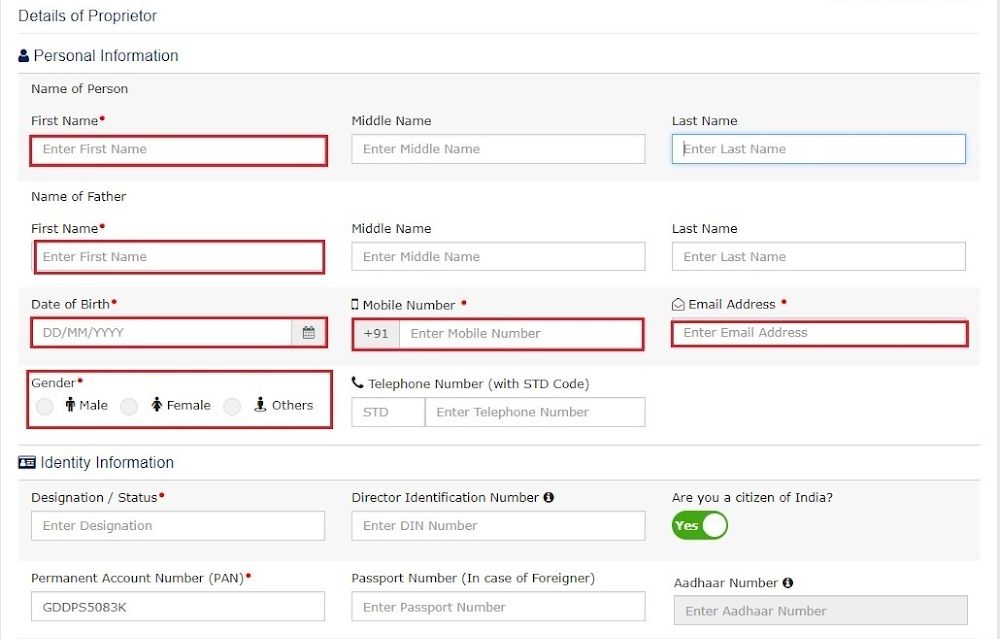1000x639 pixels.
Task: Click the Aadhaar Number info icon
Action: point(788,583)
